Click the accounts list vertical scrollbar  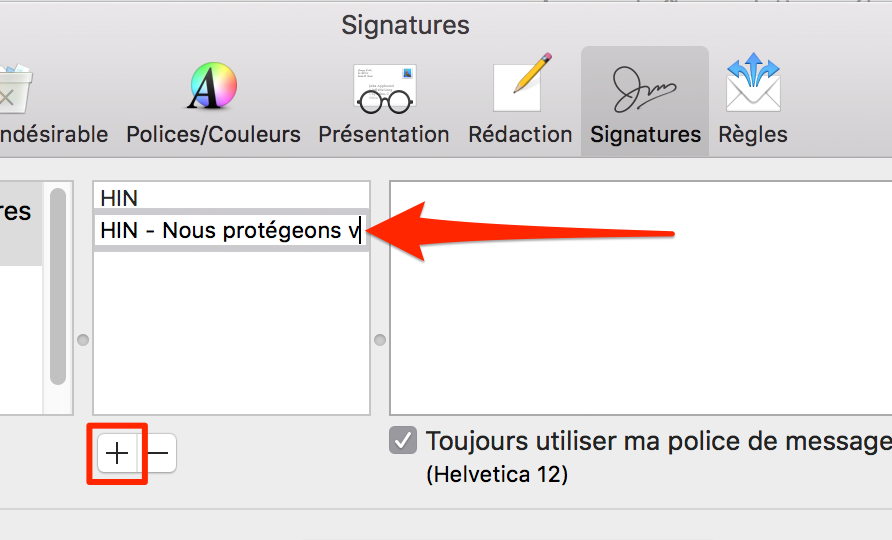pos(58,287)
